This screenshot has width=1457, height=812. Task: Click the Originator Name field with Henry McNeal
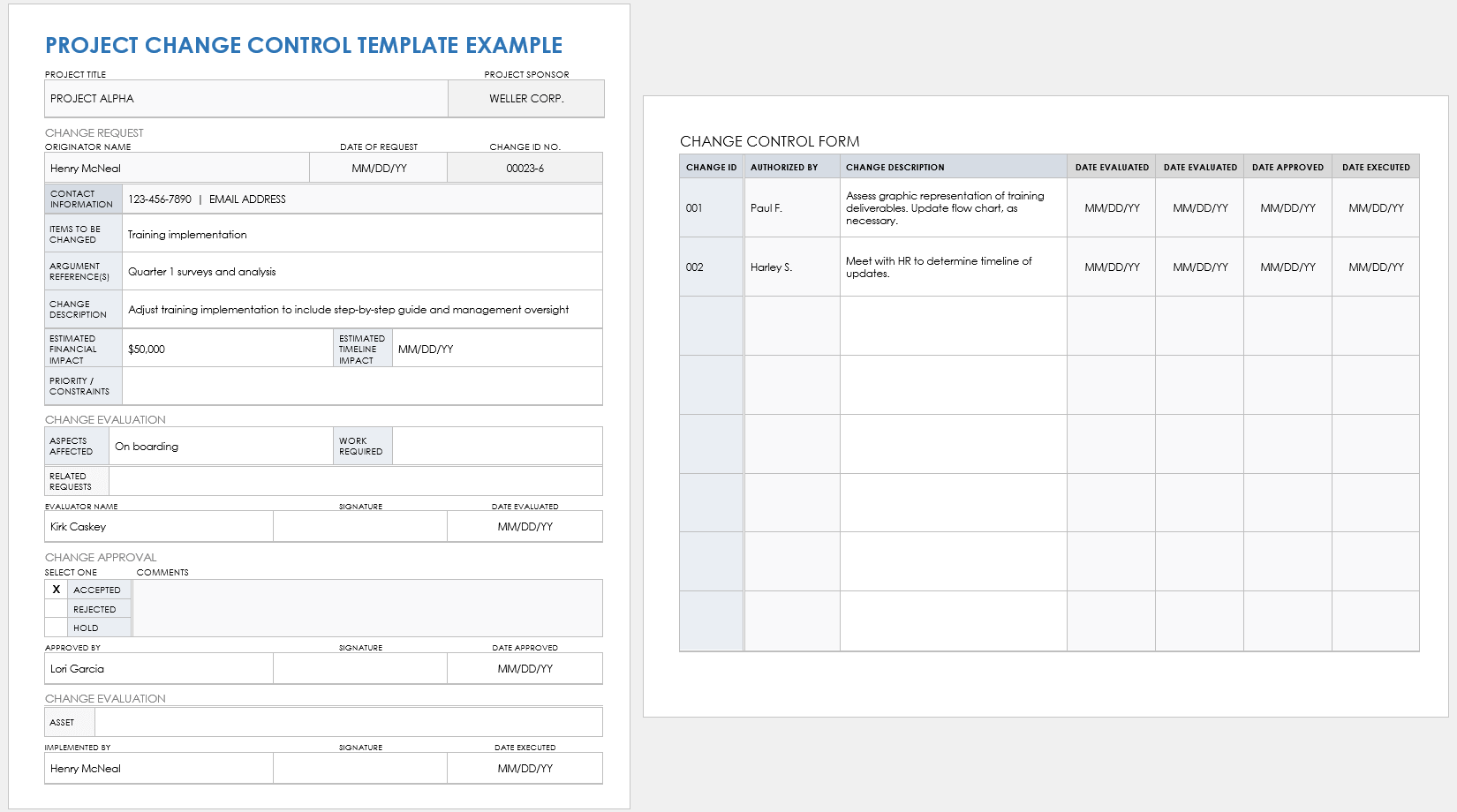coord(177,169)
